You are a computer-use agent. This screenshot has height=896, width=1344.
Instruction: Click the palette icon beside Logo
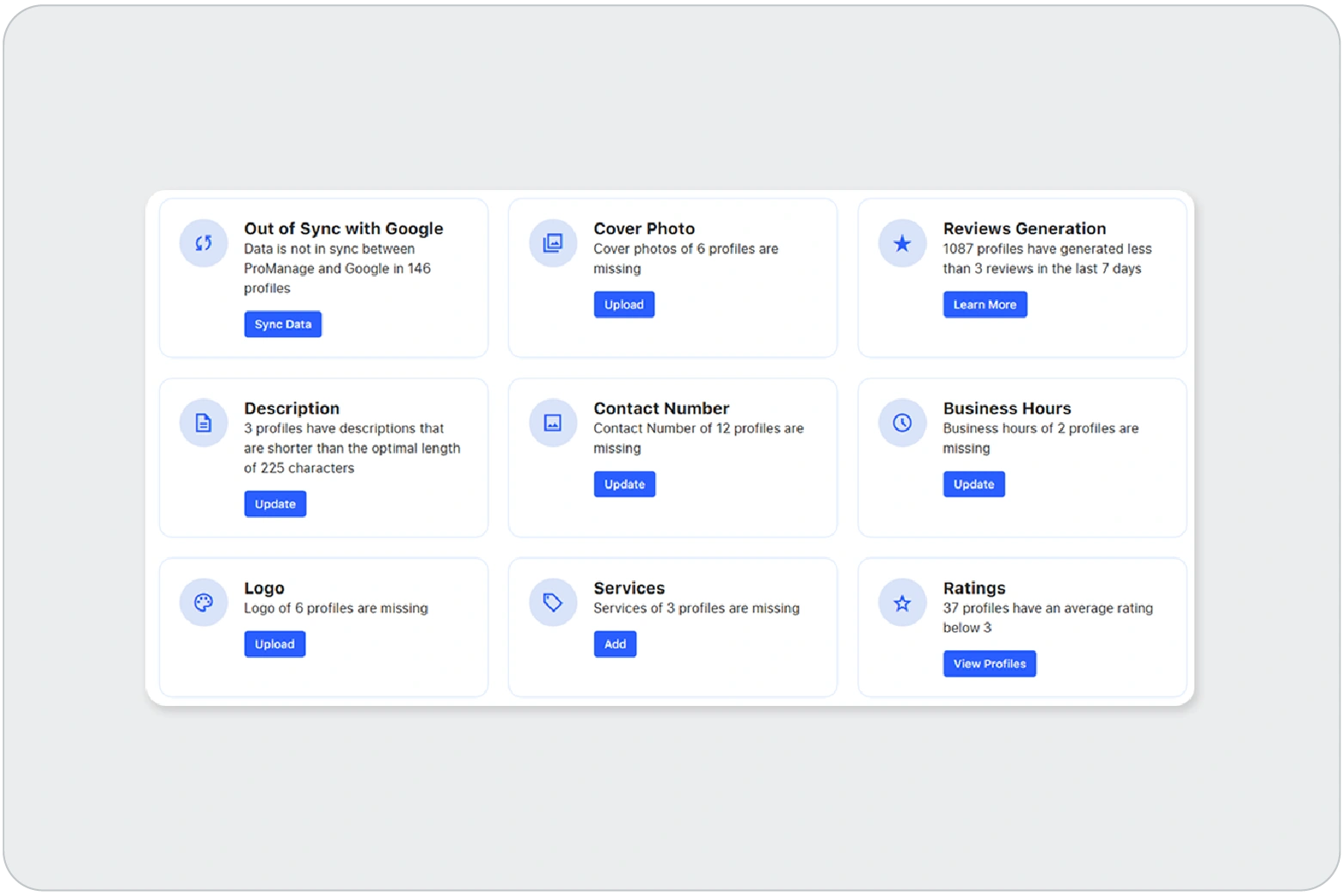point(203,603)
